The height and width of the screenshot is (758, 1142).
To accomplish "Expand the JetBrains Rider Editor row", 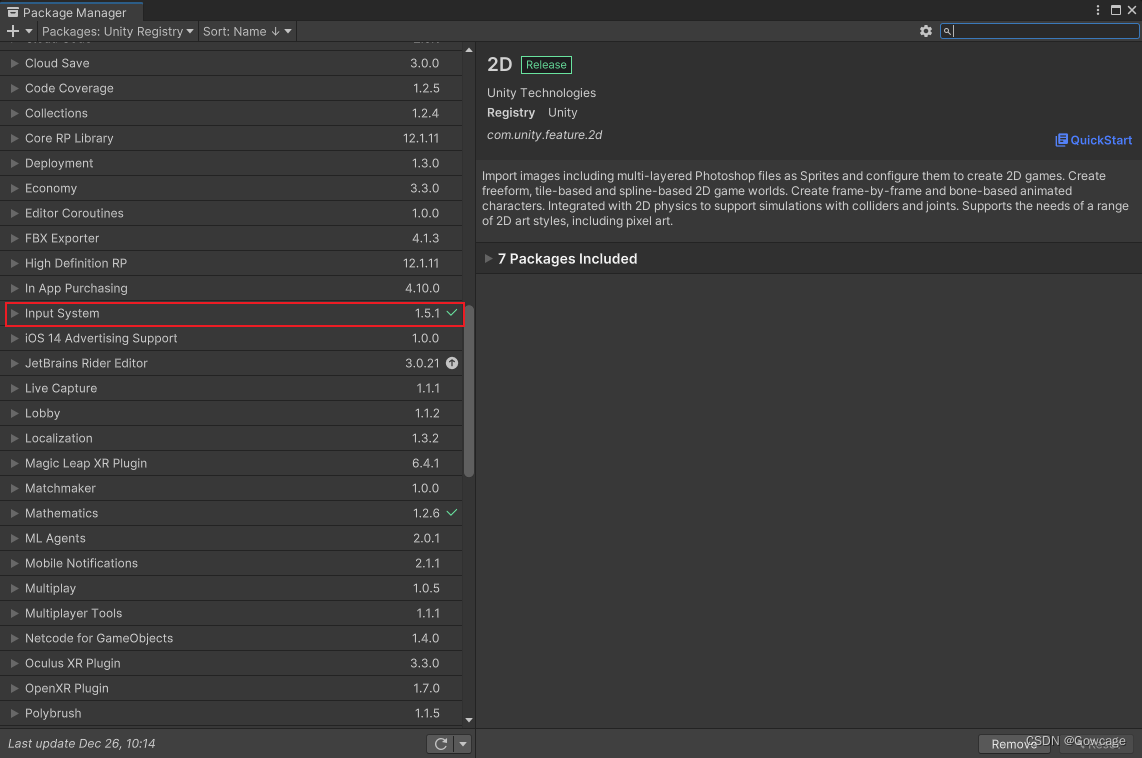I will click(x=14, y=363).
